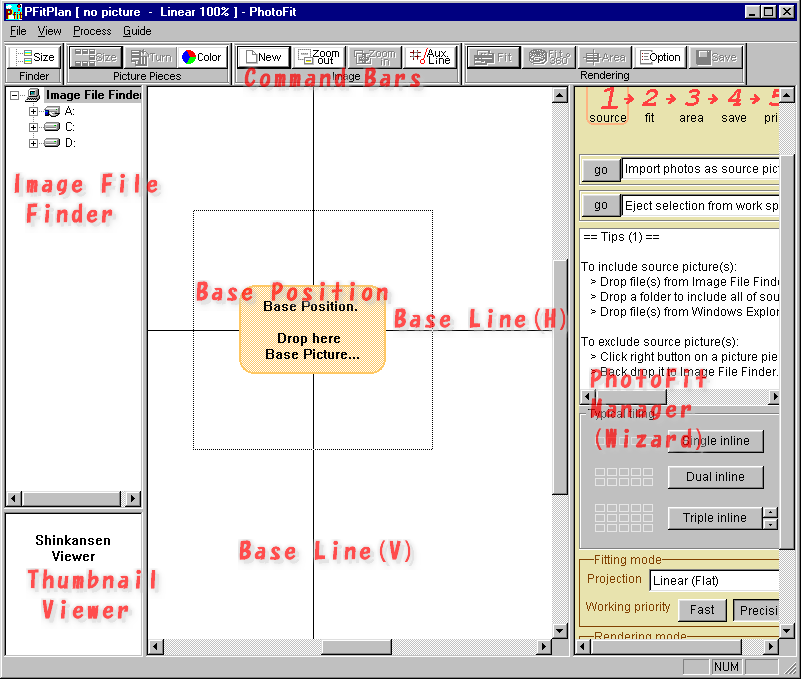The image size is (801, 679).
Task: Open the Color picture pieces tool
Action: click(x=202, y=57)
